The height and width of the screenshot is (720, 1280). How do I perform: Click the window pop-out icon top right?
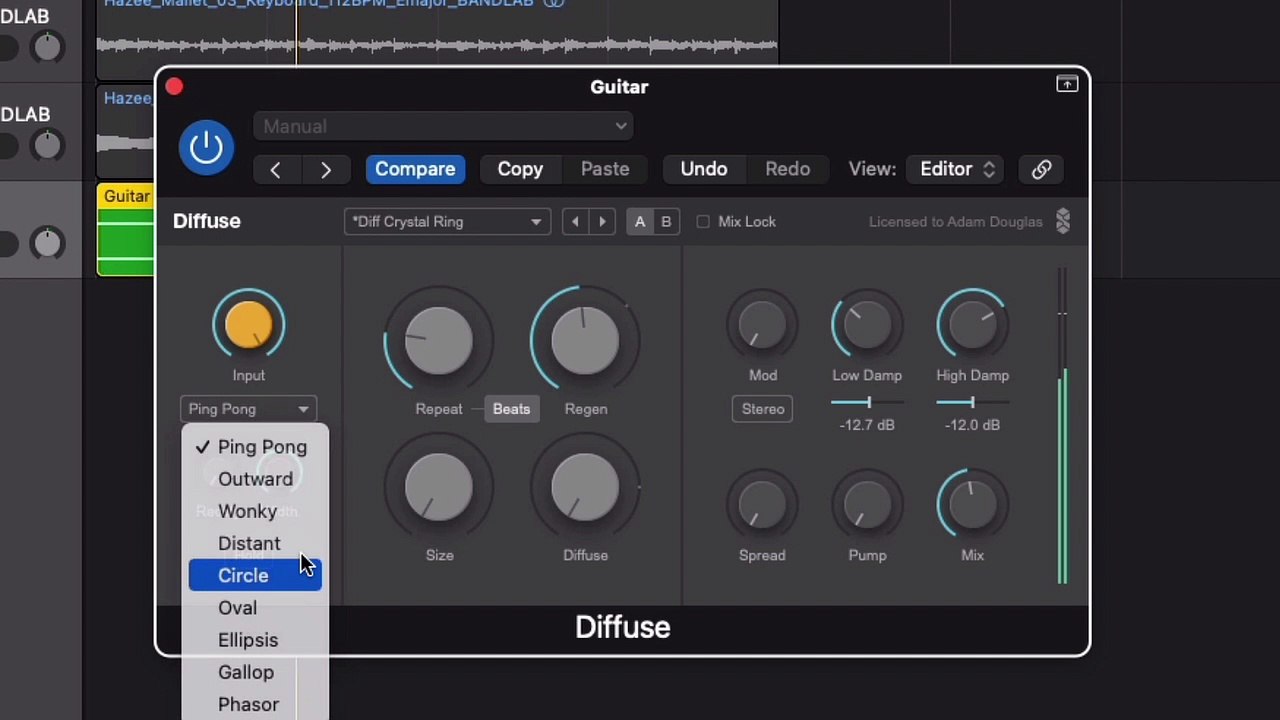[x=1067, y=85]
